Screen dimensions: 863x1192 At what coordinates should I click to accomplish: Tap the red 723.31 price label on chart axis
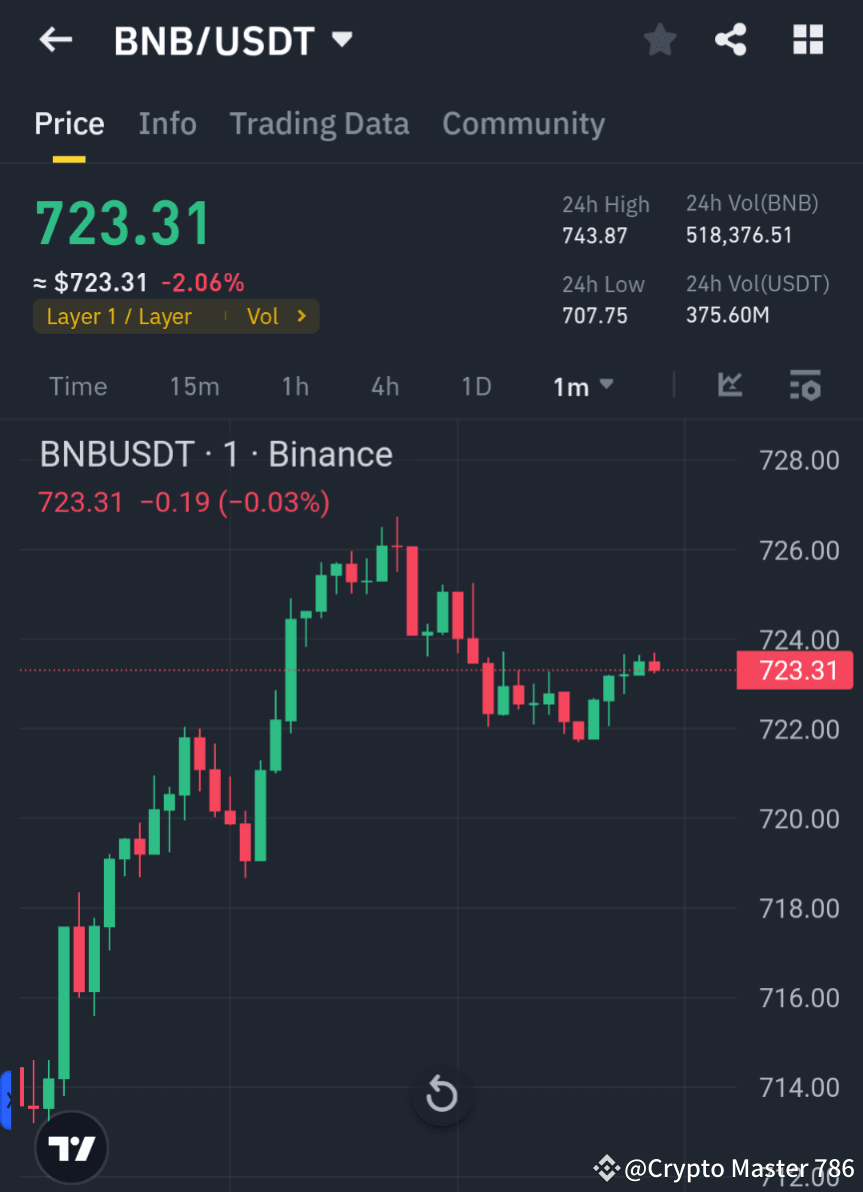[795, 670]
